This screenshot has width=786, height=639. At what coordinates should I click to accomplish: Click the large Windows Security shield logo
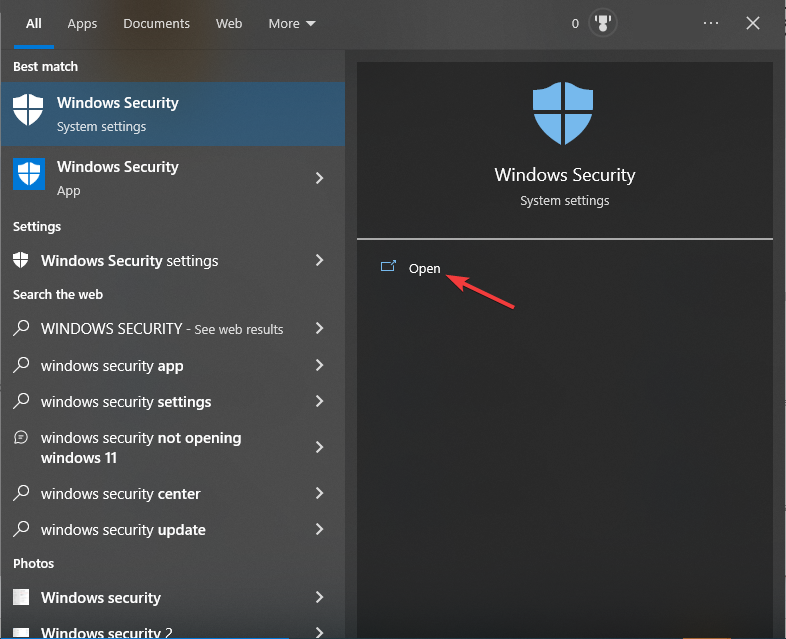coord(564,113)
